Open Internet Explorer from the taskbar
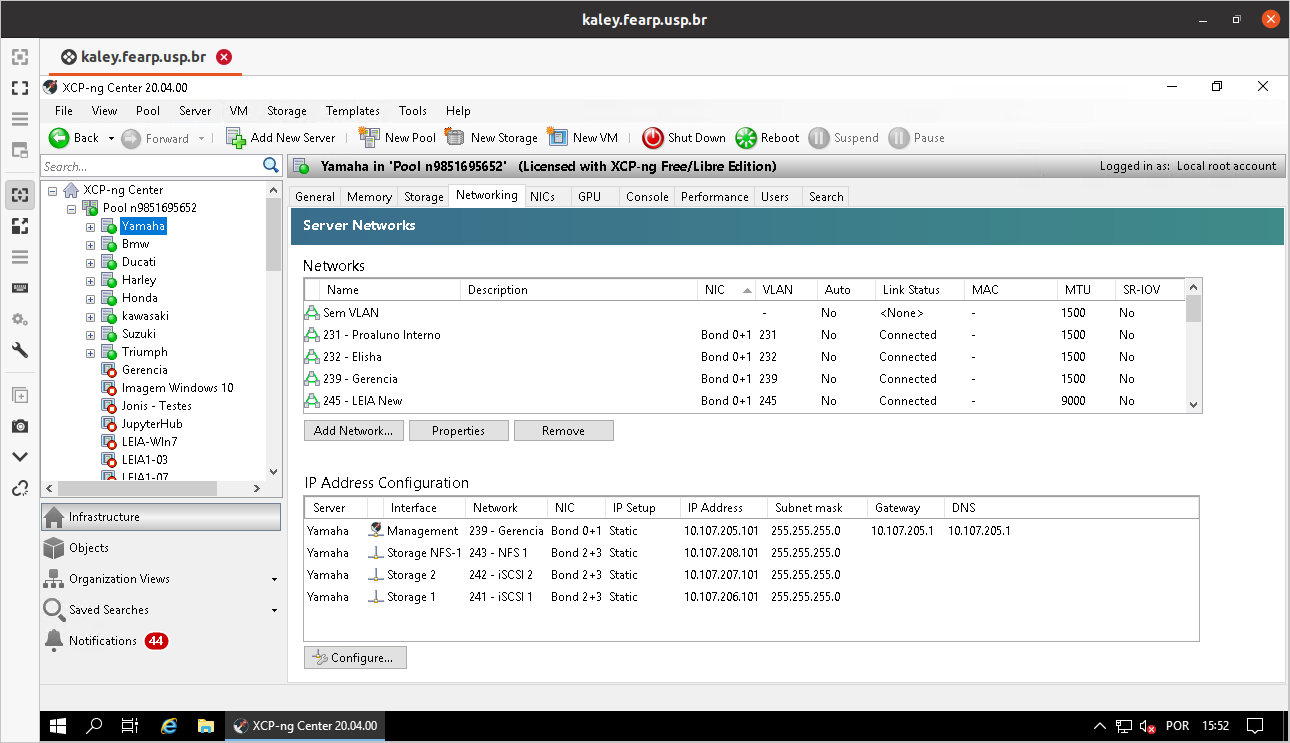The width and height of the screenshot is (1290, 743). pyautogui.click(x=169, y=726)
